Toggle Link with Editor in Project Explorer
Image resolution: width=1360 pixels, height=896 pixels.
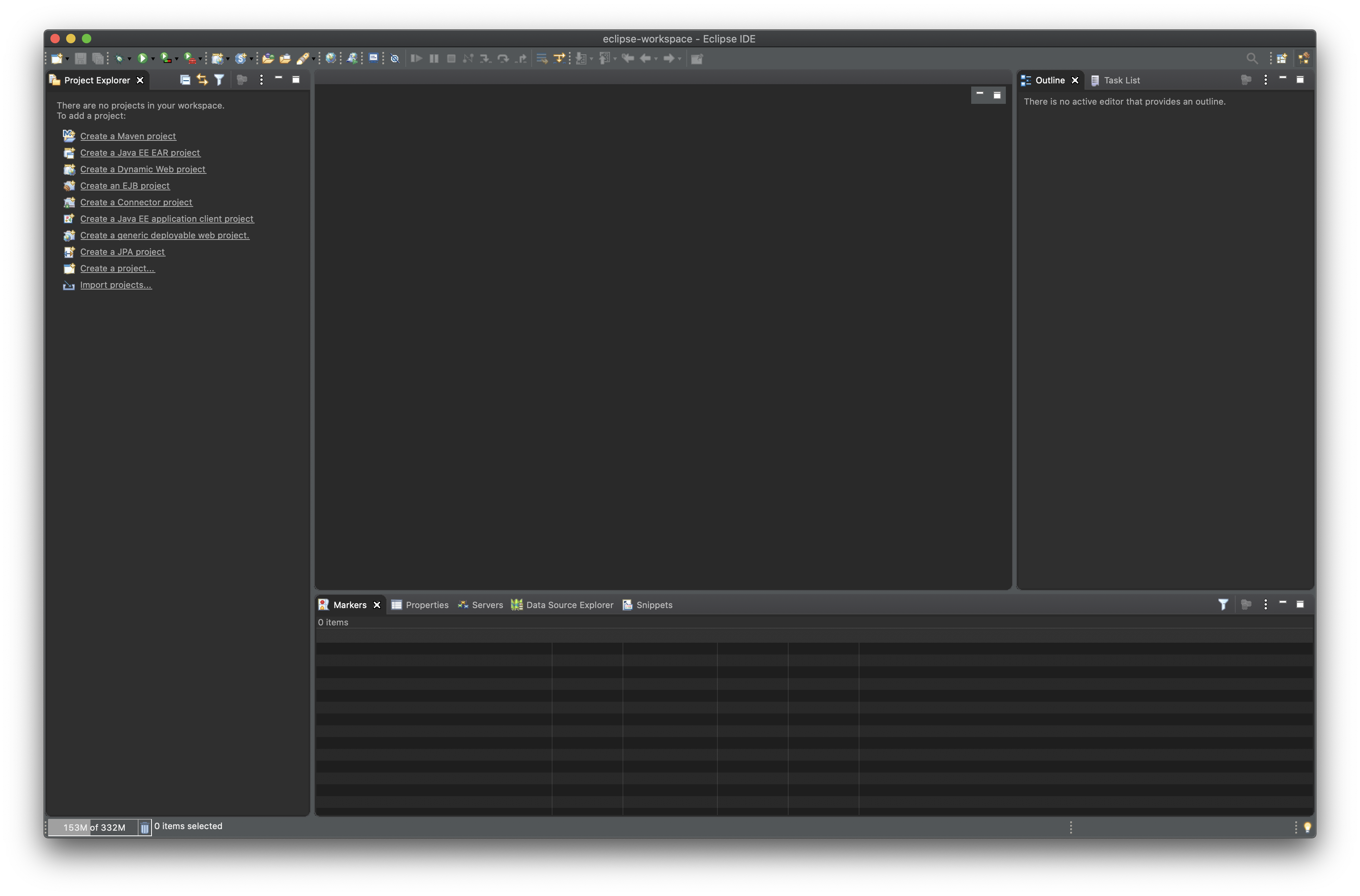[x=202, y=80]
